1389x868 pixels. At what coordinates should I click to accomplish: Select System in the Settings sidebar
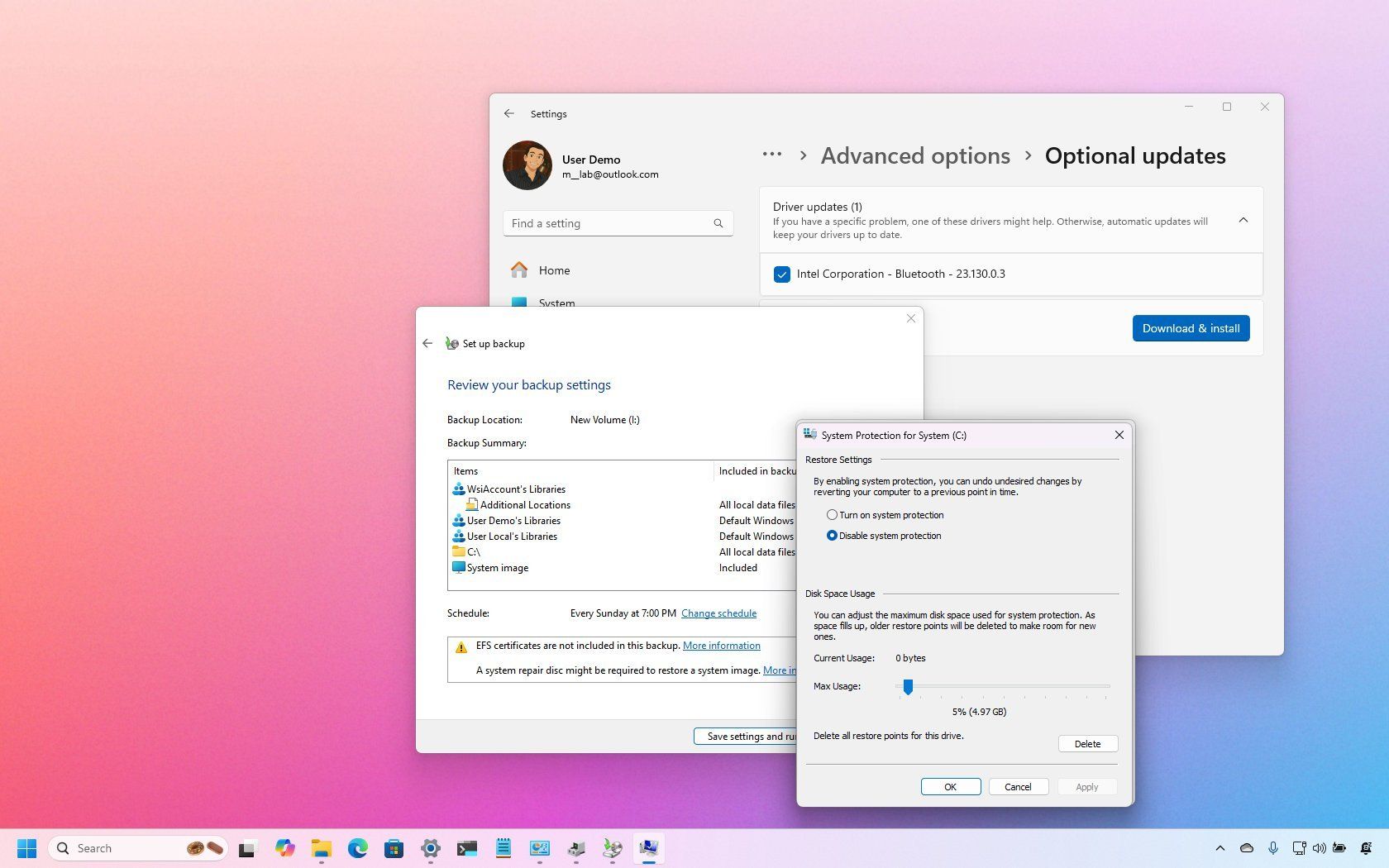pyautogui.click(x=556, y=303)
